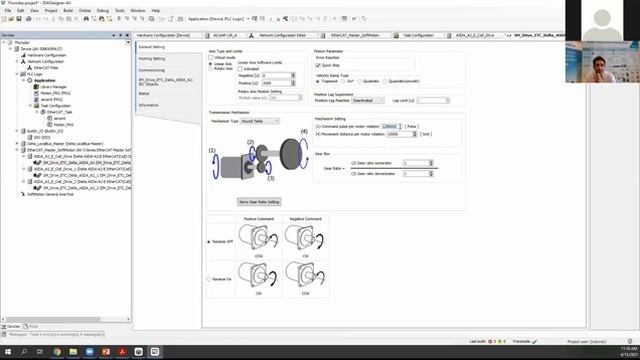Click the Library Manager book icon

[36, 87]
